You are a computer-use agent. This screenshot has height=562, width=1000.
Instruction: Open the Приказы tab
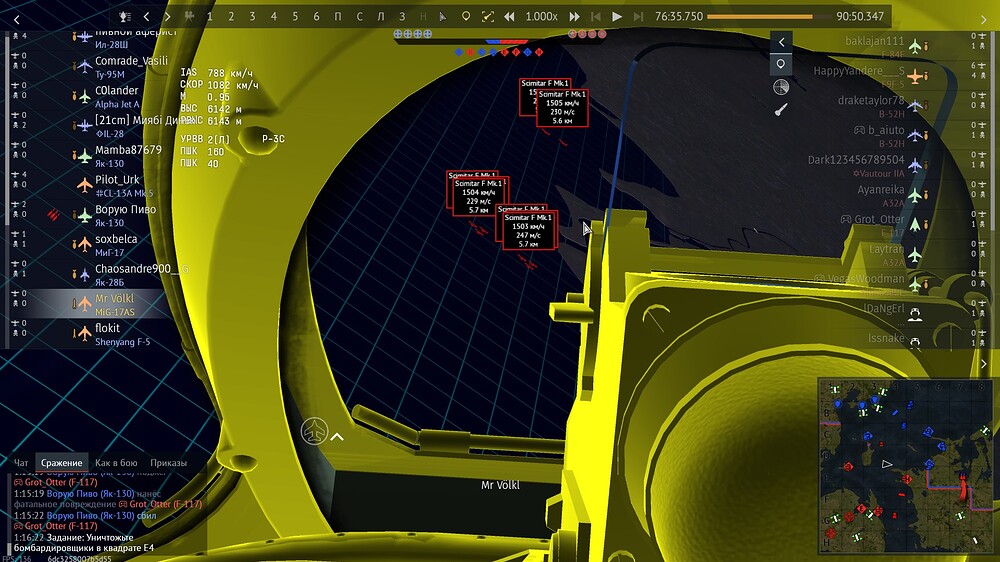(168, 462)
